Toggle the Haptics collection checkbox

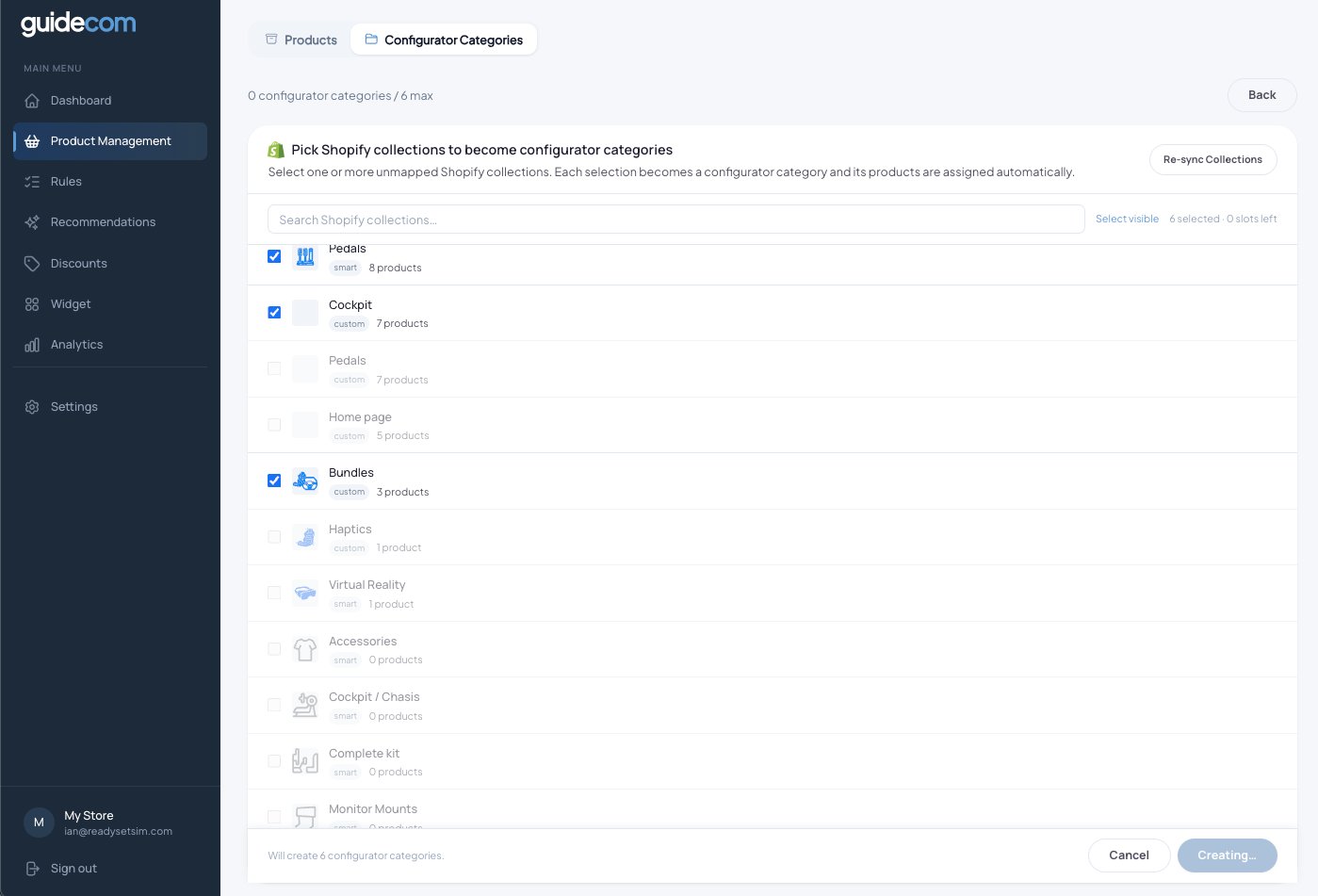[274, 537]
